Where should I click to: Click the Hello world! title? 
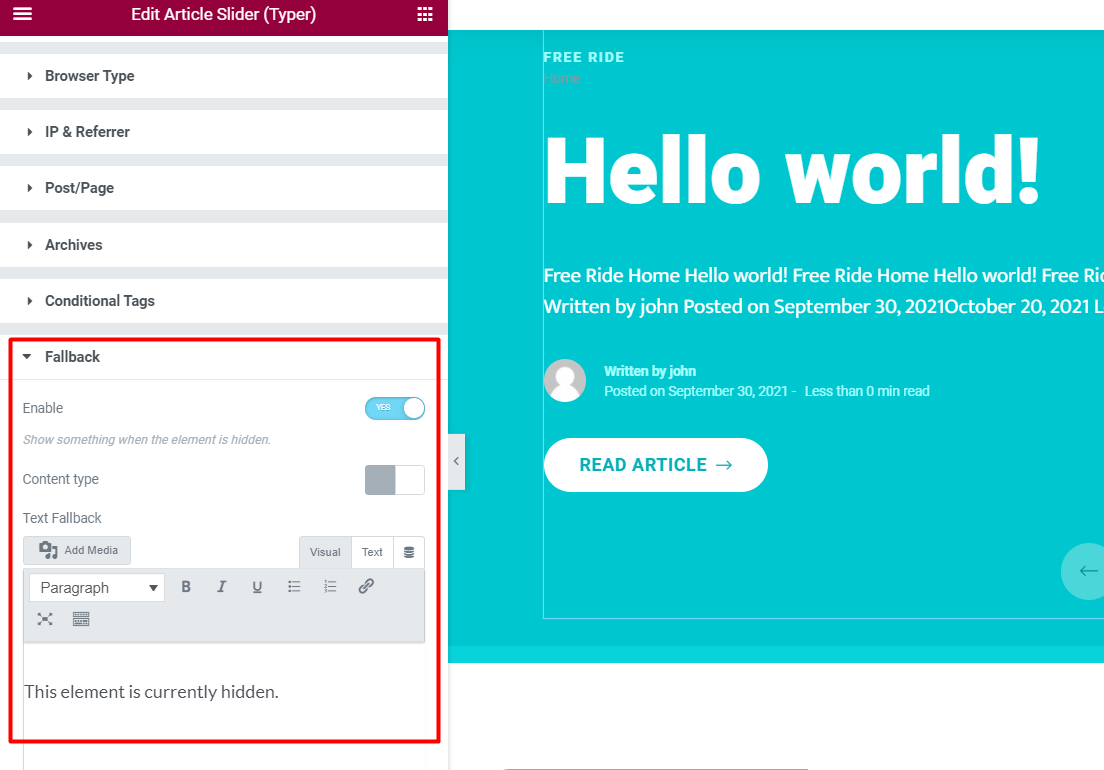tap(793, 171)
